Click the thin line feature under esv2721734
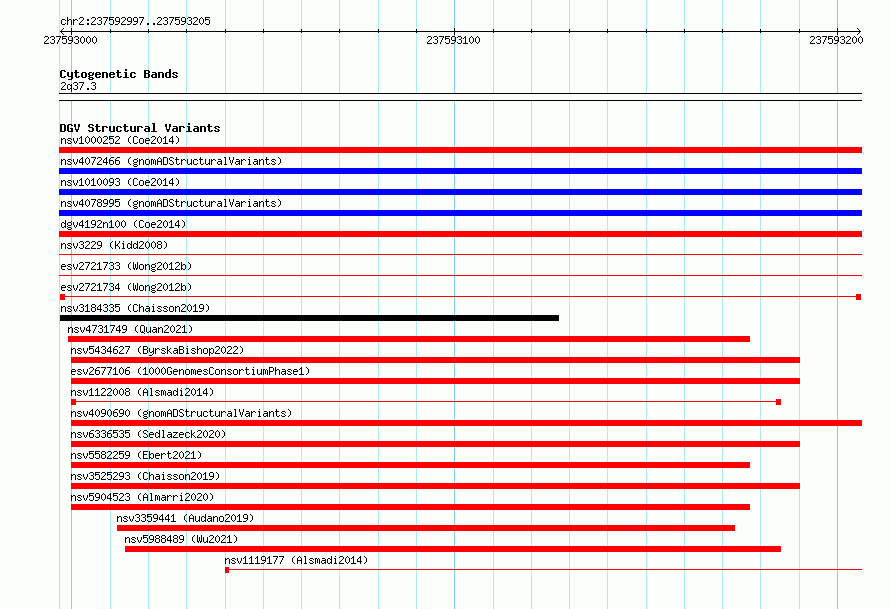Image resolution: width=890 pixels, height=609 pixels. click(460, 297)
